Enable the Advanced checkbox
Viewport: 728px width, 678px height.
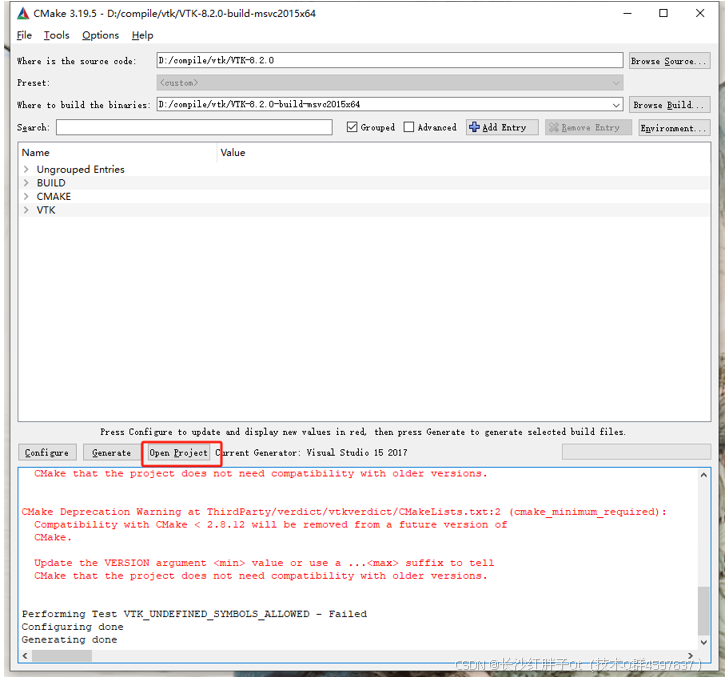click(409, 128)
